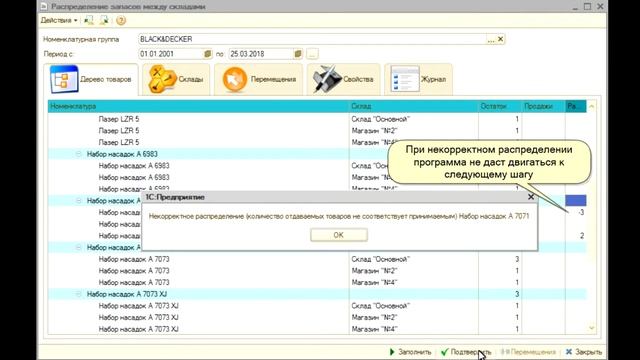Image resolution: width=640 pixels, height=360 pixels.
Task: Switch to the Свойства tab
Action: 344,79
